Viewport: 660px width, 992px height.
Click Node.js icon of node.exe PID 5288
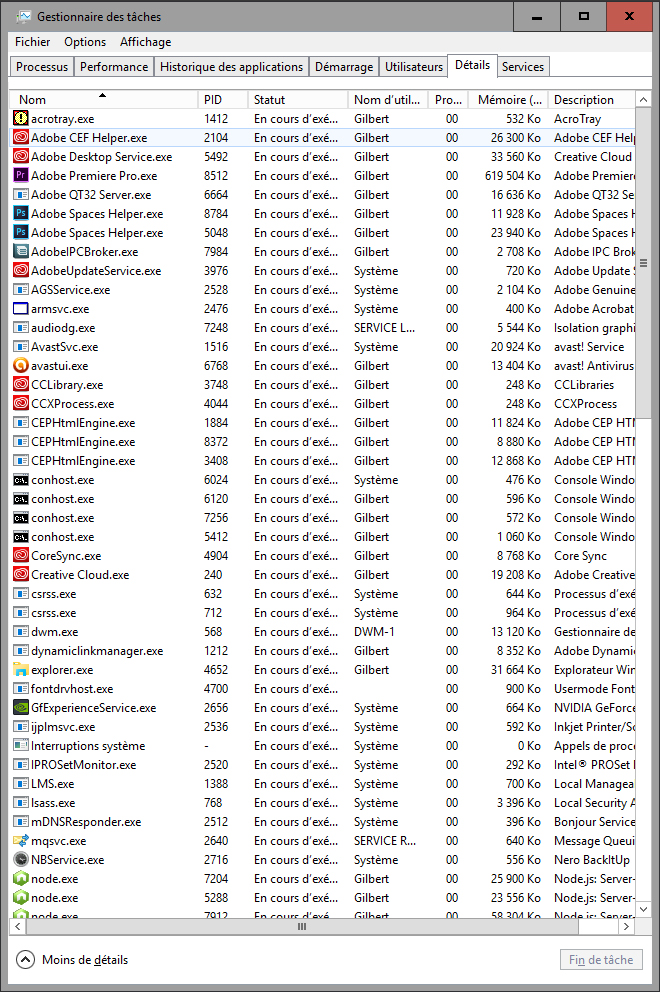click(21, 898)
